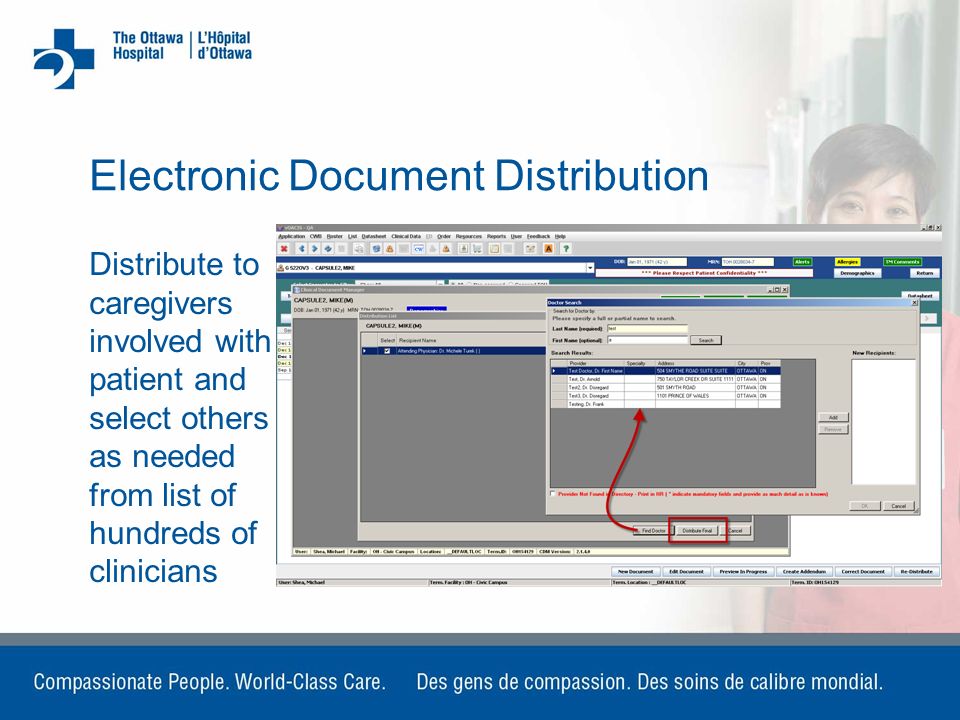Click the blue forward arrow toolbar icon

pyautogui.click(x=315, y=249)
